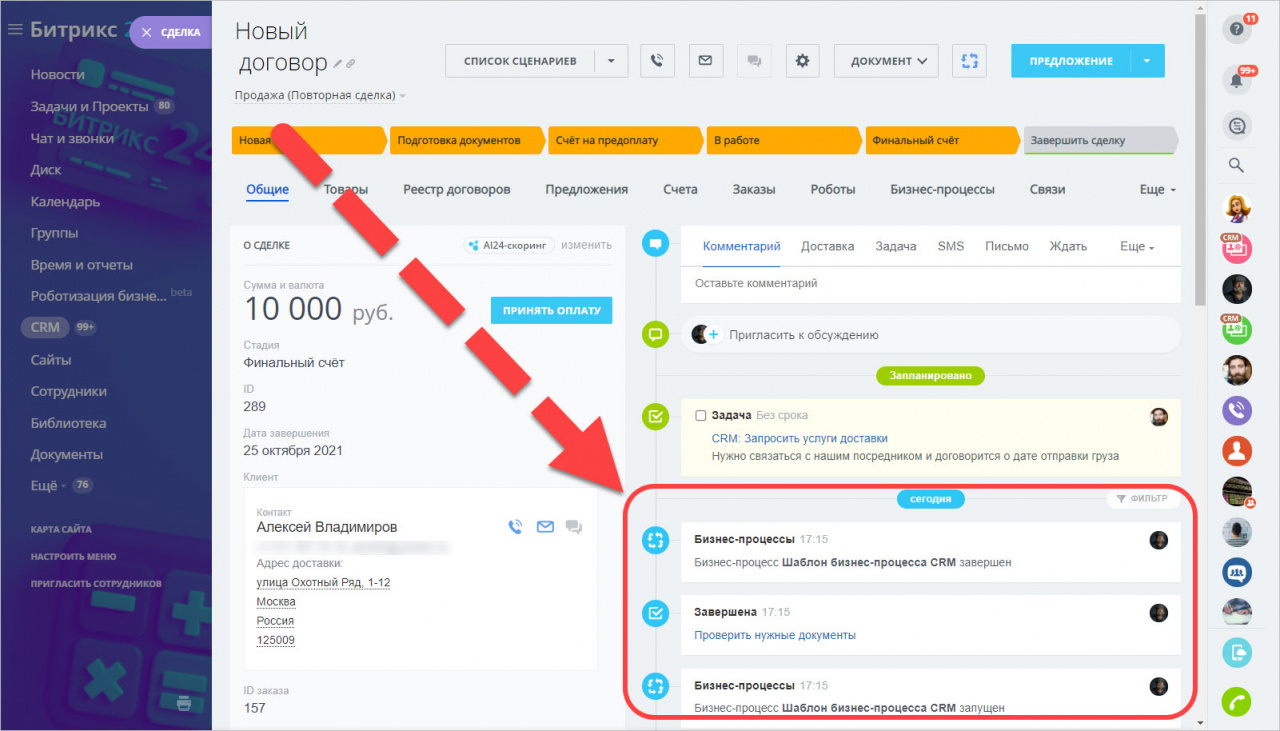Open the Реестр договоров tab
This screenshot has width=1280, height=731.
(x=457, y=189)
